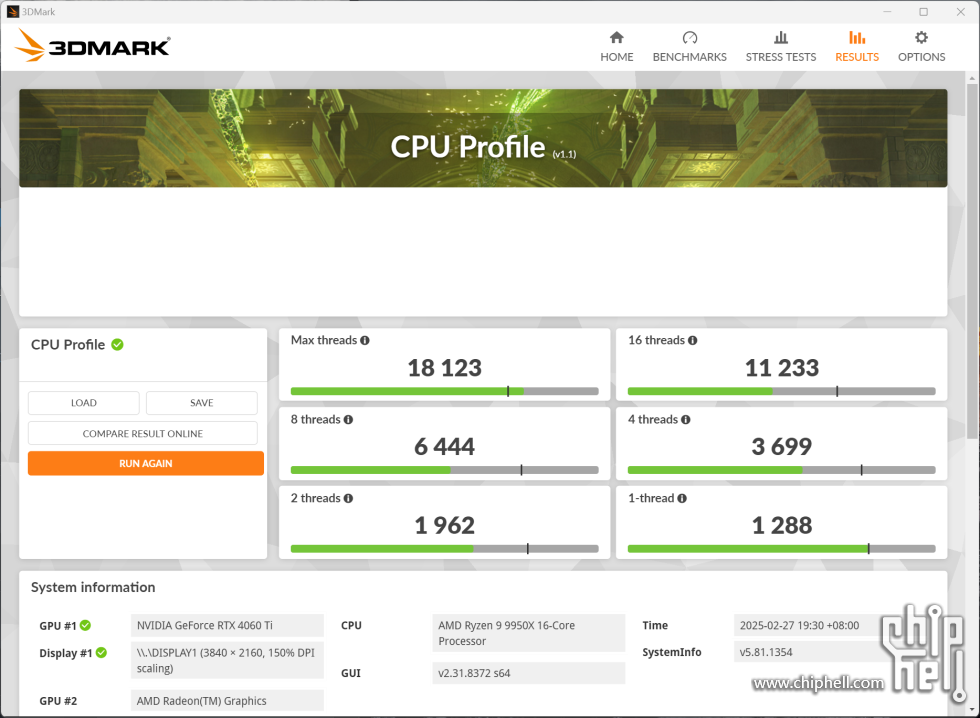
Task: Click the 16 threads score 11 233
Action: (x=781, y=368)
